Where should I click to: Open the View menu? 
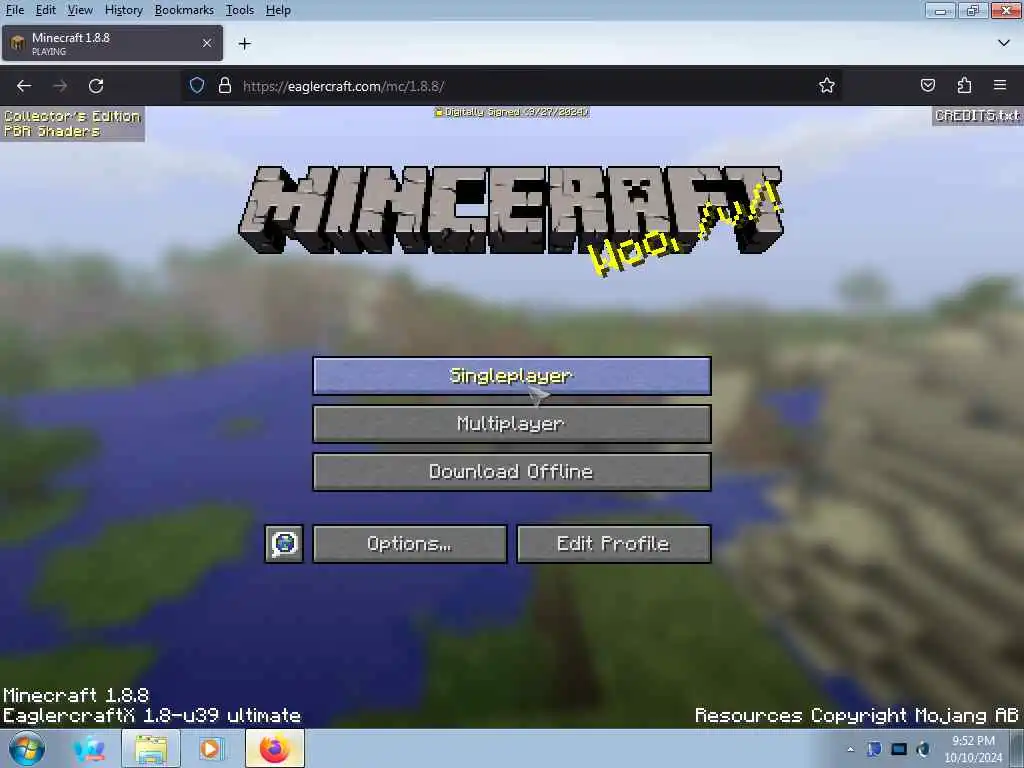tap(80, 10)
